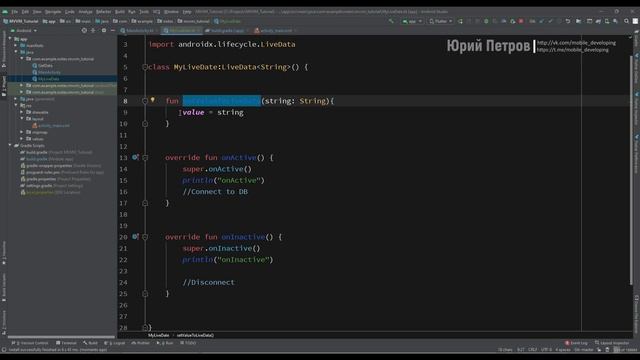This screenshot has width=640, height=360.
Task: Open the Layout Inspector panel
Action: 612,343
